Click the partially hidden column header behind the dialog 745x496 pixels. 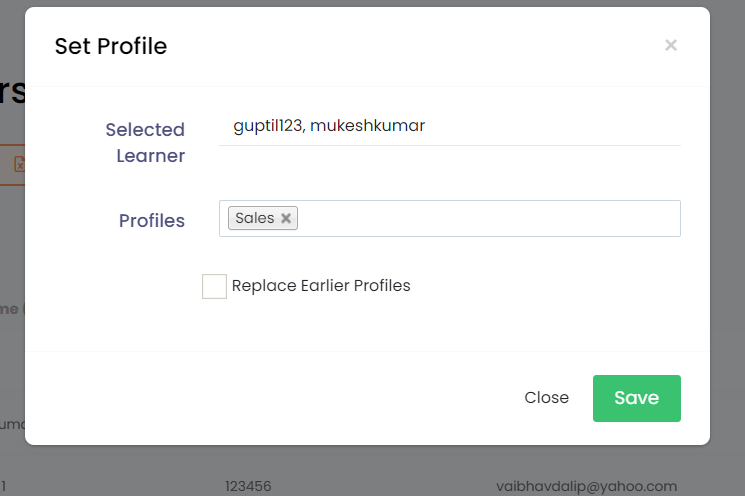click(x=11, y=309)
